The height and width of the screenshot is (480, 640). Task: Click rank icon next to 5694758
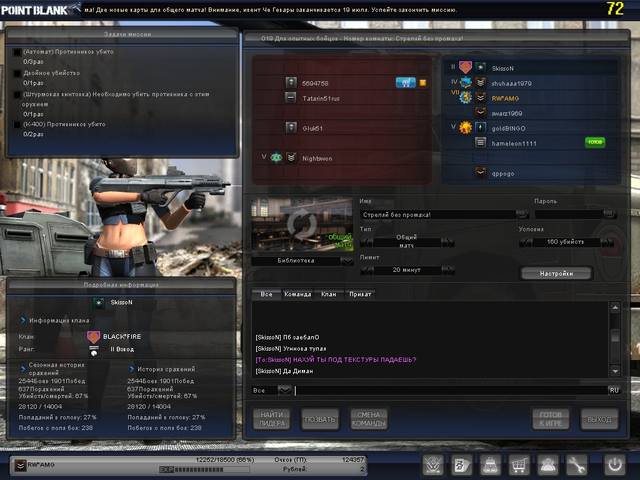[291, 82]
